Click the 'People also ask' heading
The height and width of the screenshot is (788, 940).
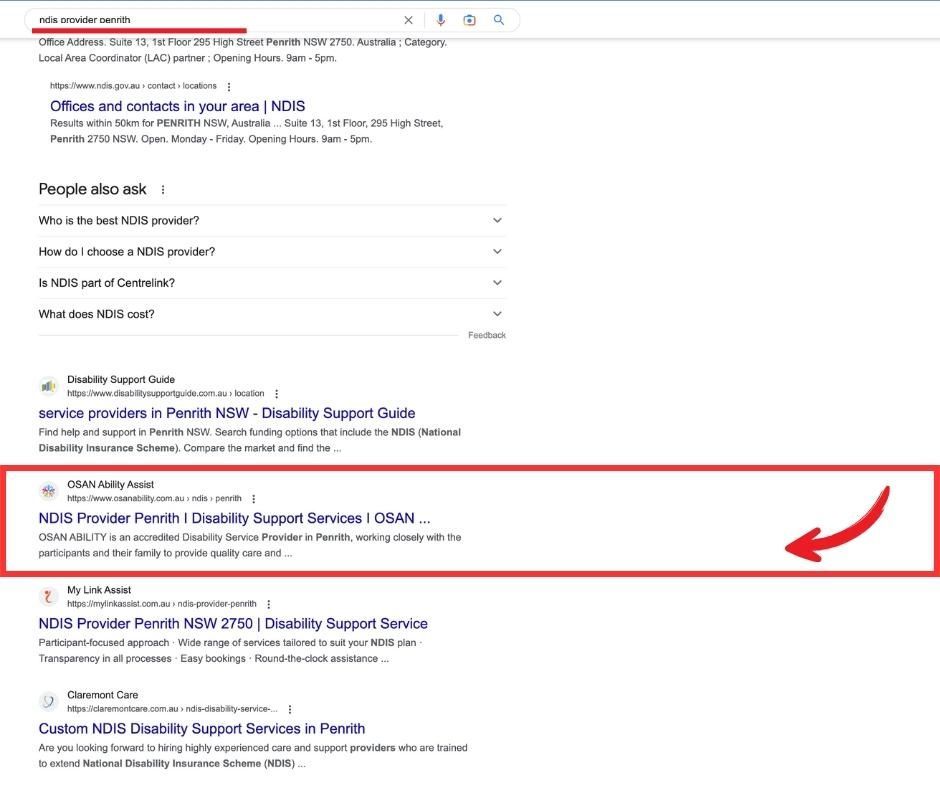(x=92, y=190)
